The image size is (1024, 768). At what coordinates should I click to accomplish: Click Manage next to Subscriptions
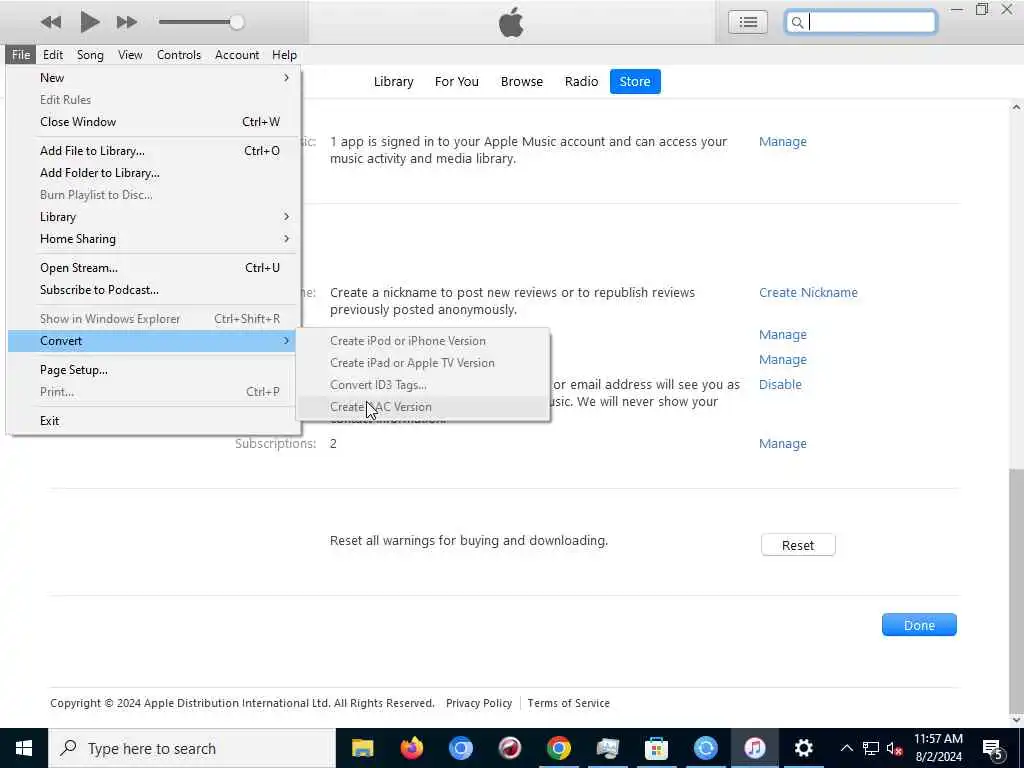pyautogui.click(x=782, y=443)
